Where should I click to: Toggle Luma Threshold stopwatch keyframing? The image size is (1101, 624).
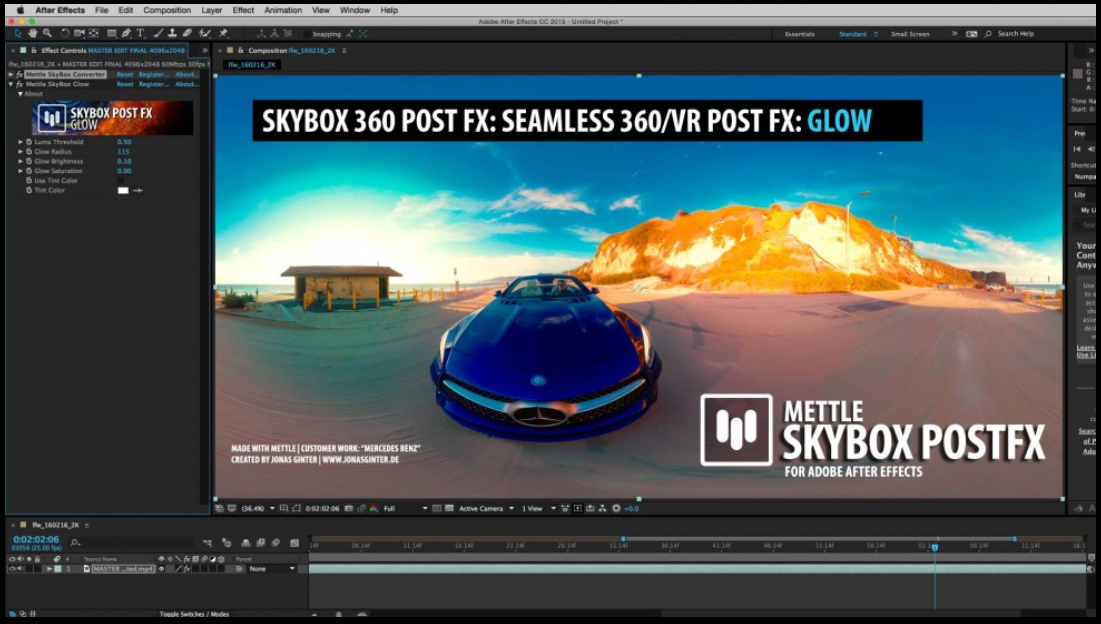point(29,142)
